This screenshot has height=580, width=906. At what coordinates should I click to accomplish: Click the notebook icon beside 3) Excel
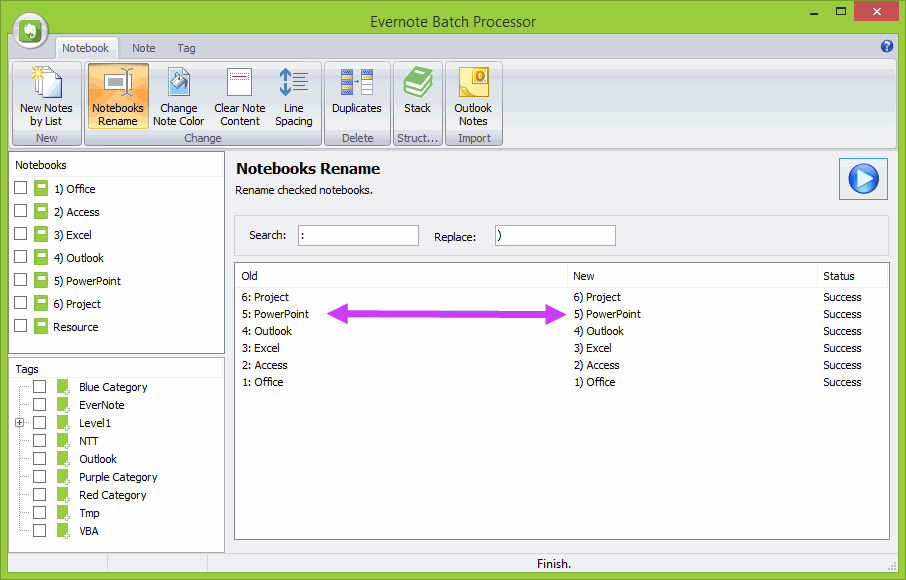[x=41, y=235]
